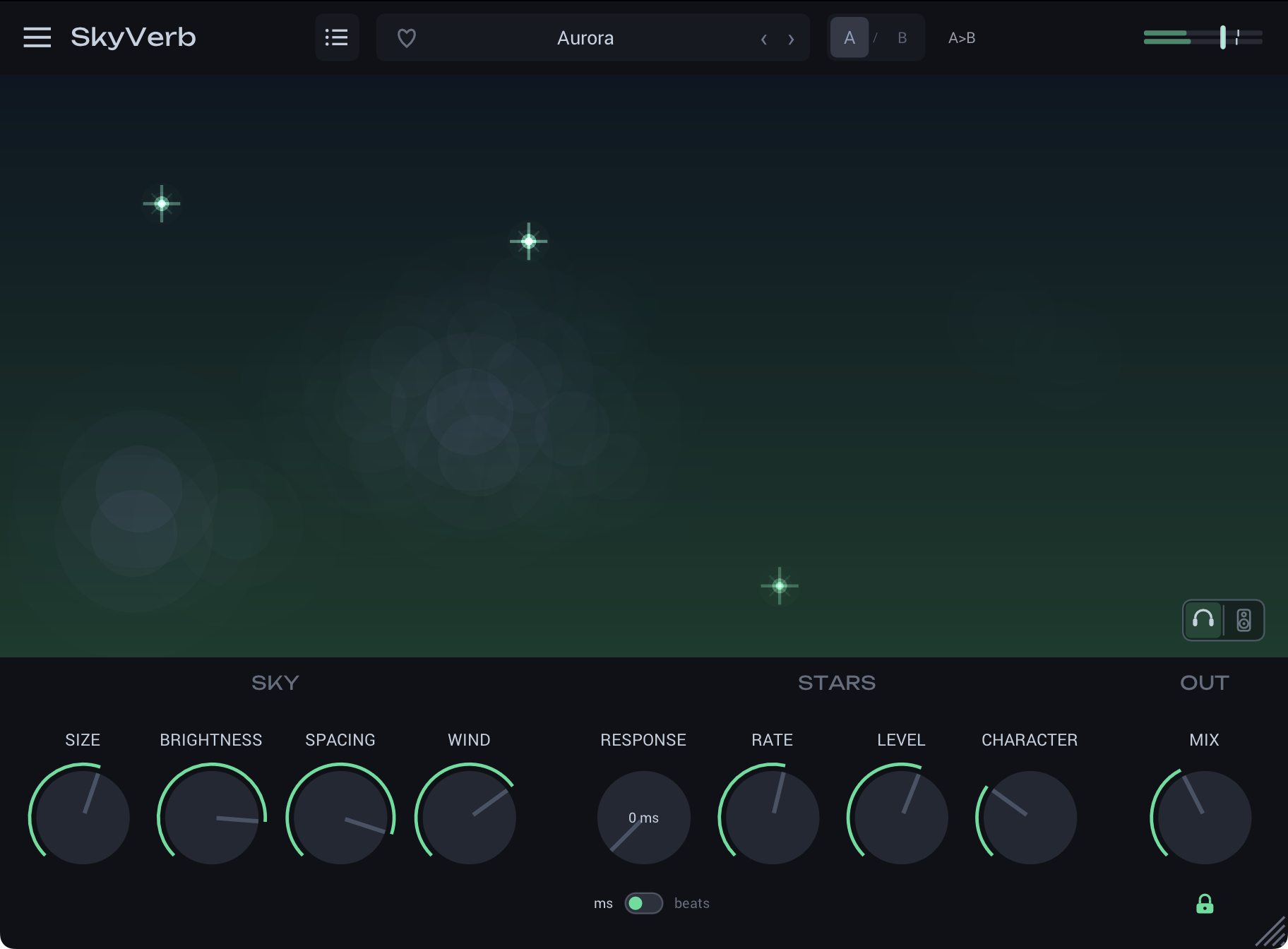
Task: Click the SkyVerb logo title
Action: (133, 37)
